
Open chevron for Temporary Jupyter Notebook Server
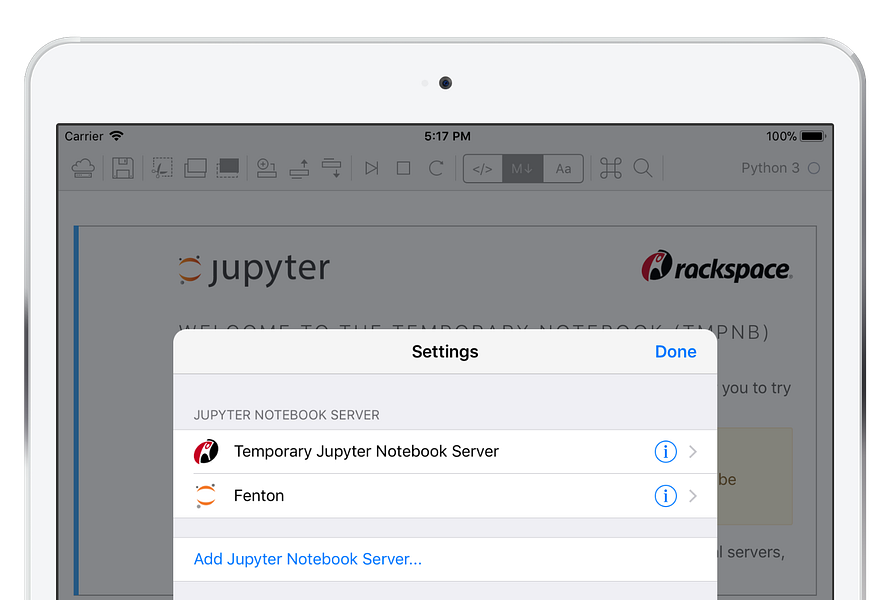coord(693,451)
